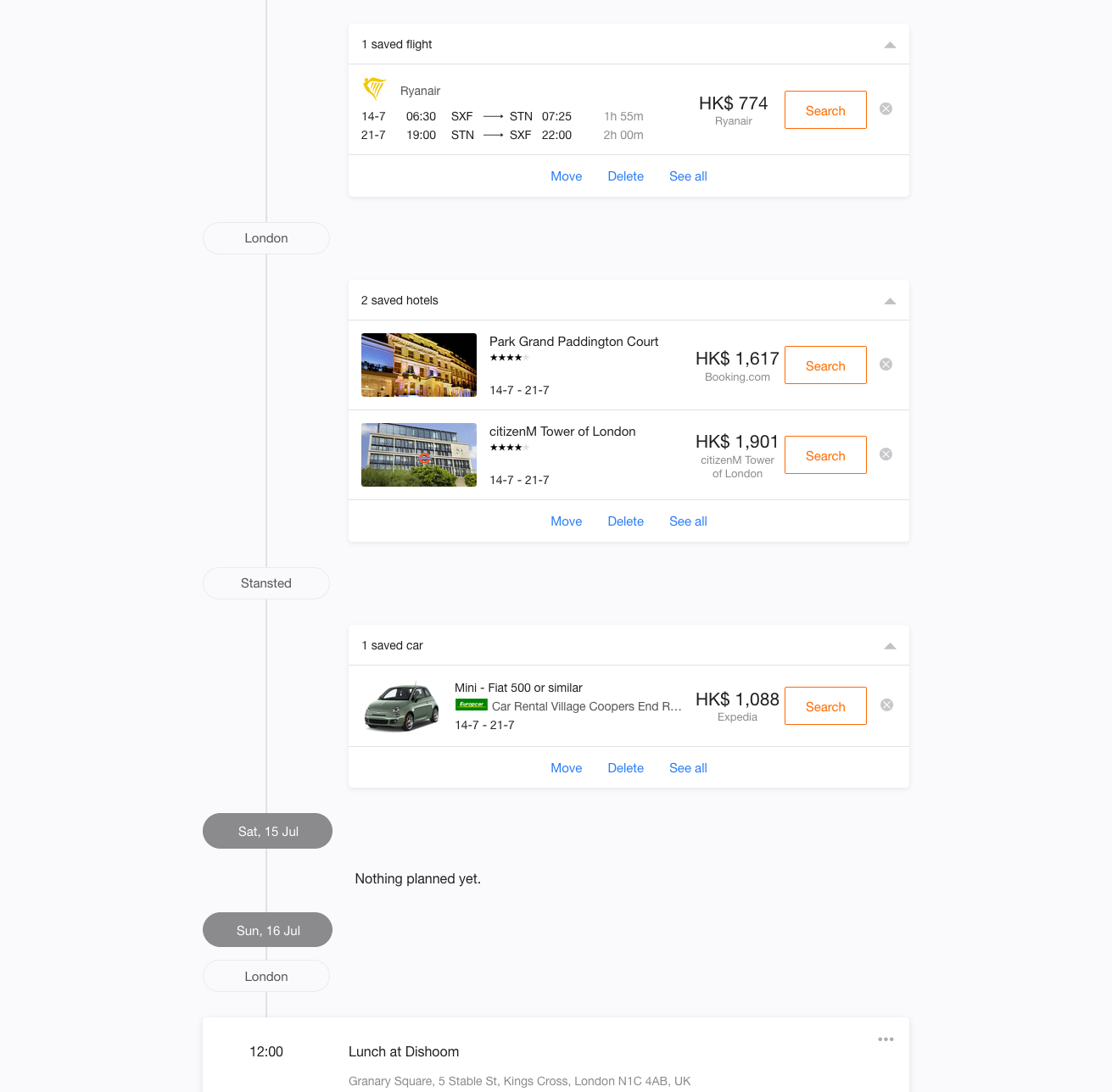Viewport: 1112px width, 1092px height.
Task: Click the Europcar logo icon
Action: [471, 705]
